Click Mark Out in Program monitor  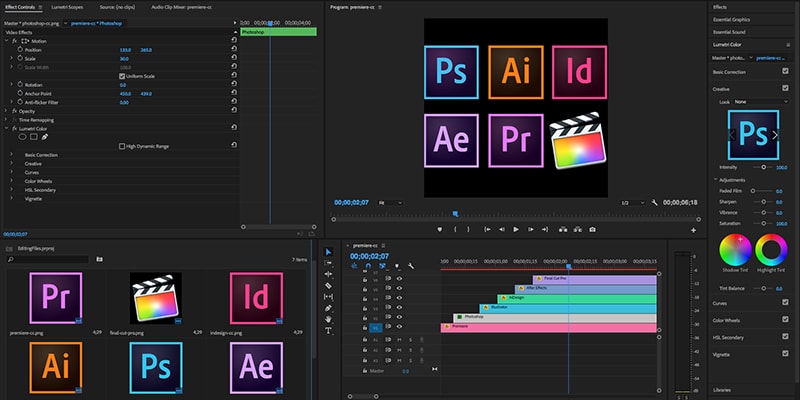click(x=468, y=230)
